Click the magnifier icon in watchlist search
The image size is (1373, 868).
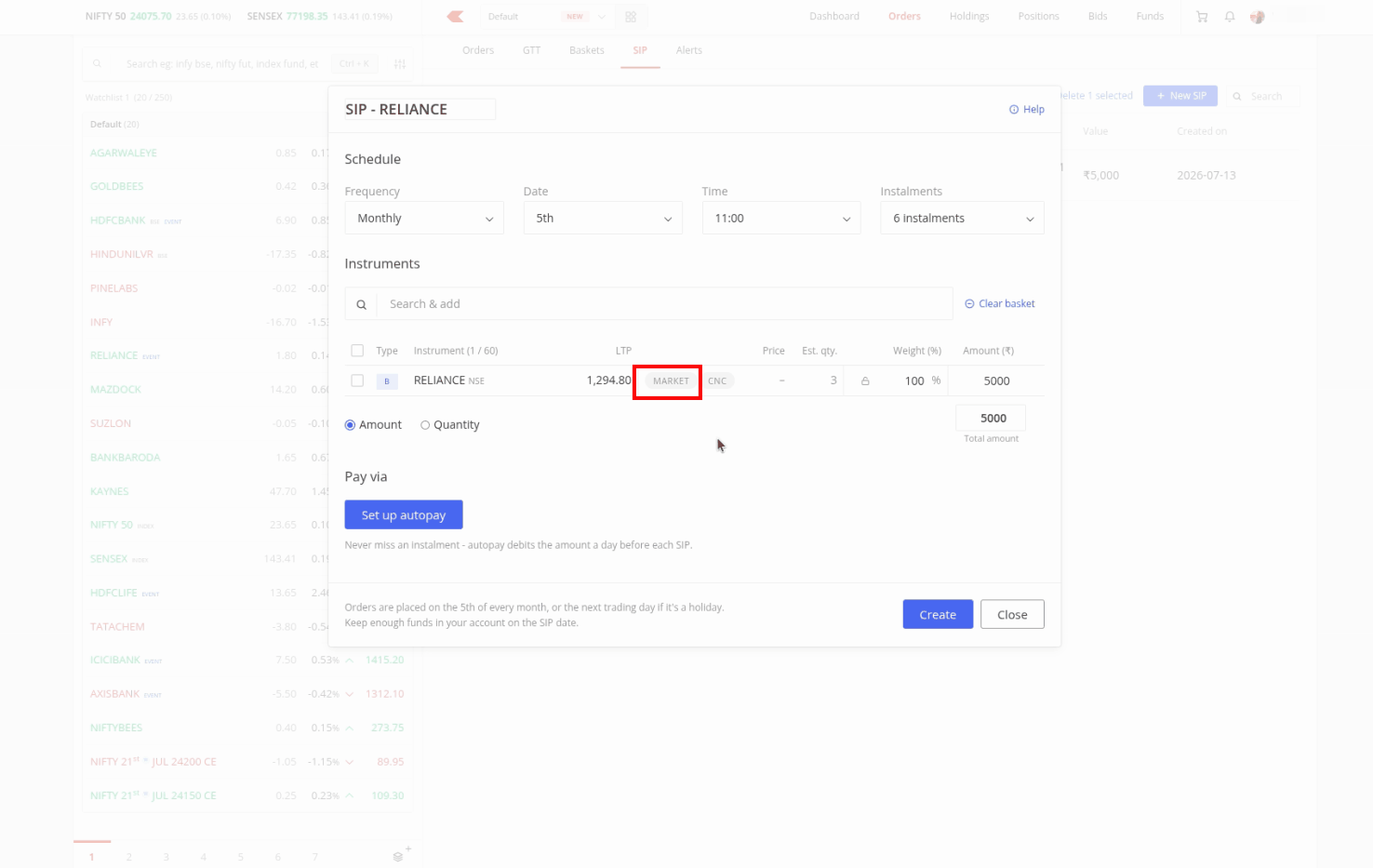(x=97, y=64)
